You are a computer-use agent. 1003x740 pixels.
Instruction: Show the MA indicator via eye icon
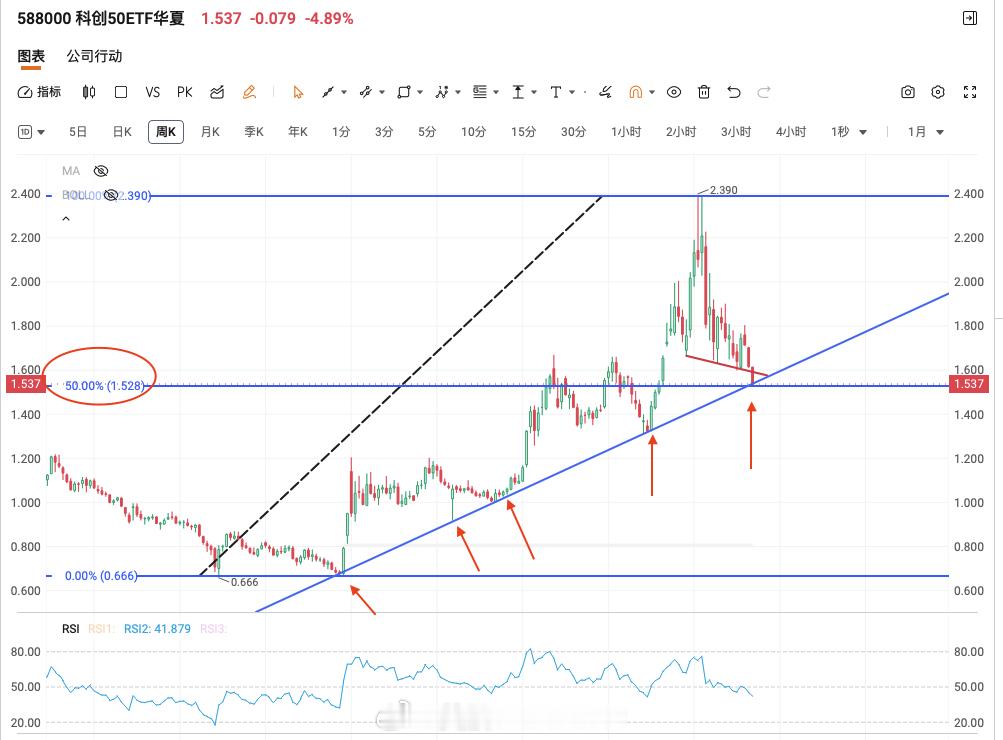101,171
